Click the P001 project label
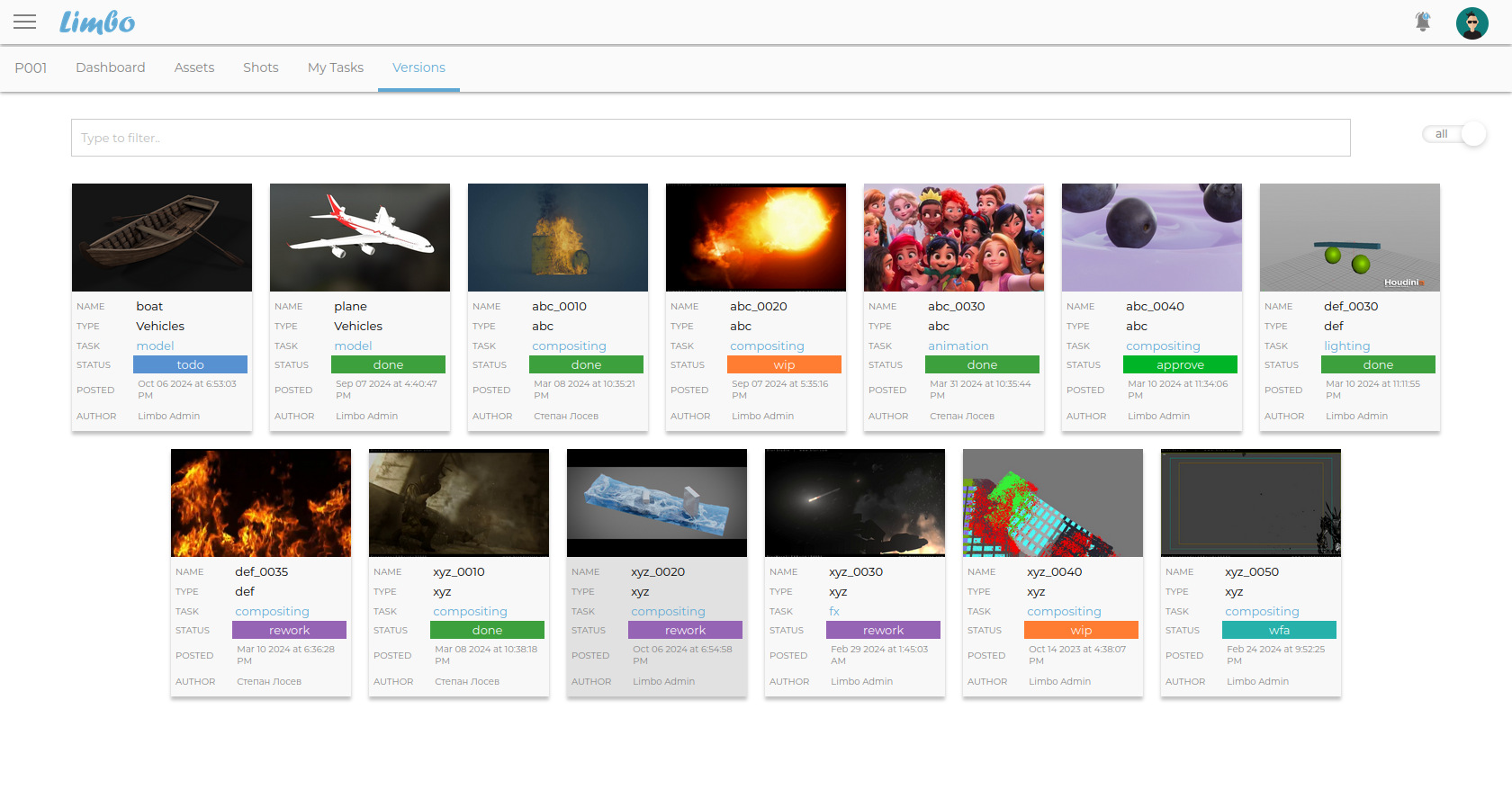The width and height of the screenshot is (1512, 808). pos(31,67)
